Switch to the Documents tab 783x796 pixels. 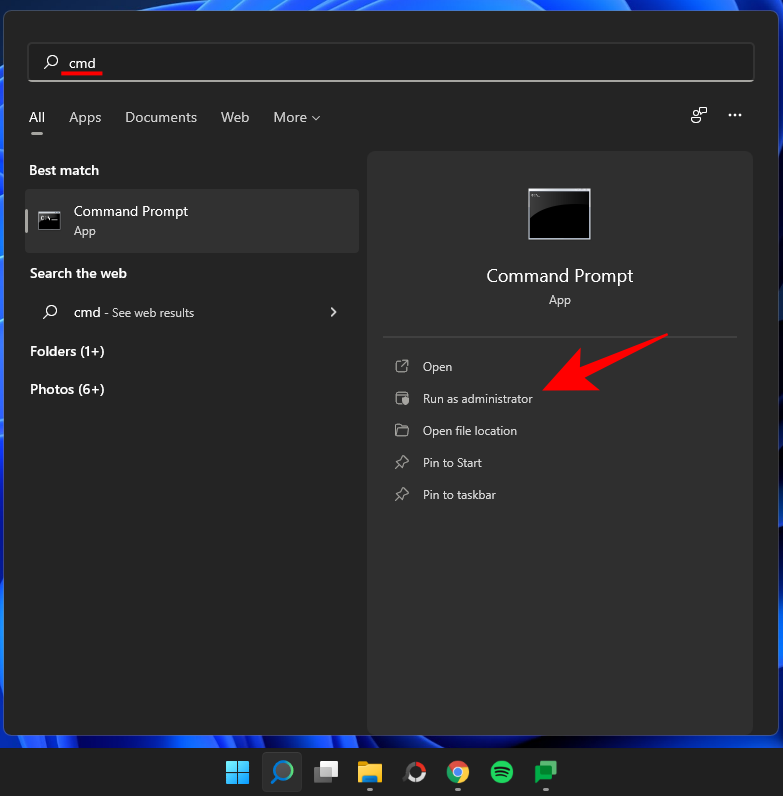[x=161, y=118]
